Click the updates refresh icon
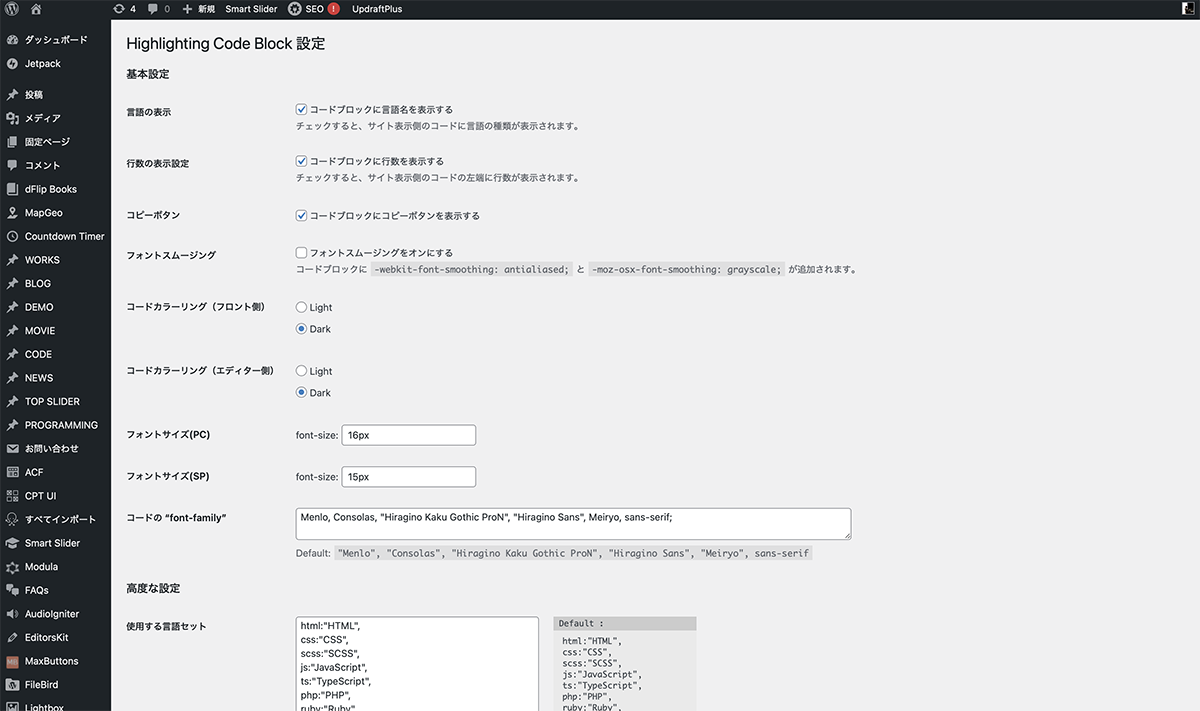This screenshot has width=1200, height=711. click(119, 9)
